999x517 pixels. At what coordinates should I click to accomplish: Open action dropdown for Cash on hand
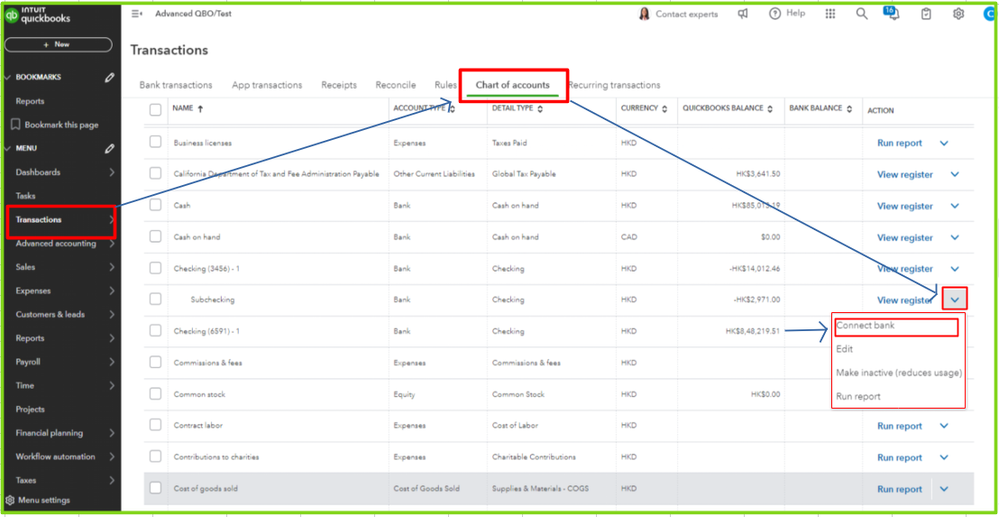click(954, 237)
